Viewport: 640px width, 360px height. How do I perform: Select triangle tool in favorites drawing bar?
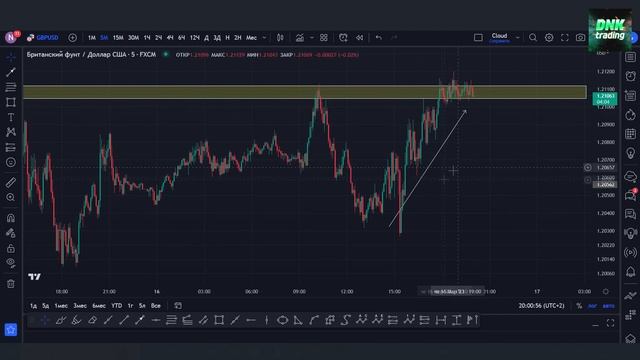coord(298,320)
